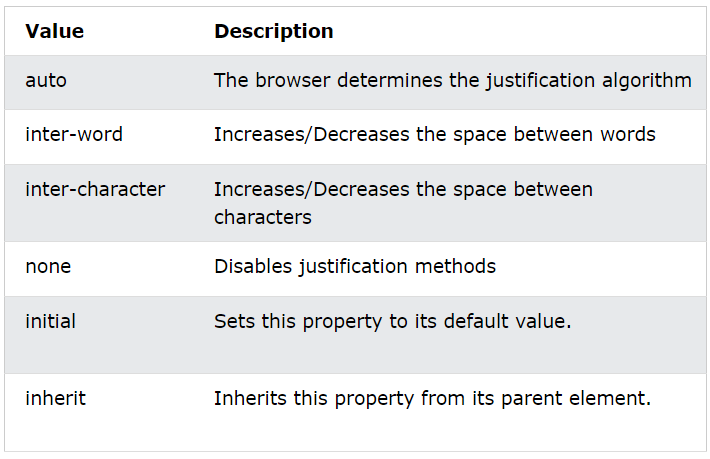Select the inter-character value cell
The height and width of the screenshot is (459, 710).
pos(95,189)
